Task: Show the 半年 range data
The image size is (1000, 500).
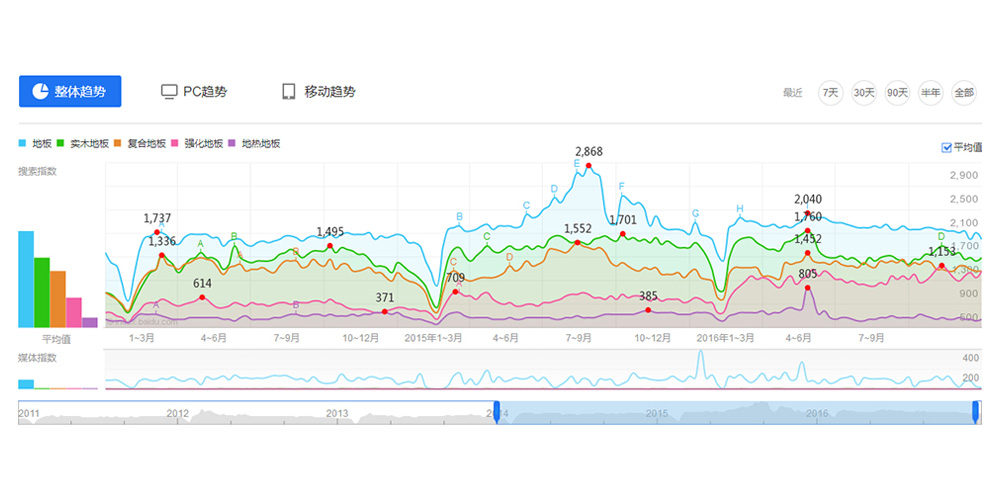Action: [x=931, y=92]
